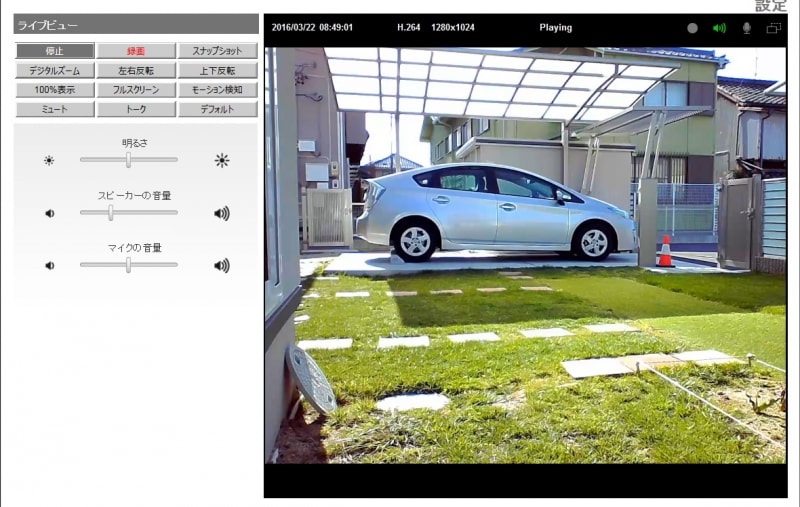Click the loud volume icon for speaker volume
Screen dimensions: 800x507
[221, 213]
